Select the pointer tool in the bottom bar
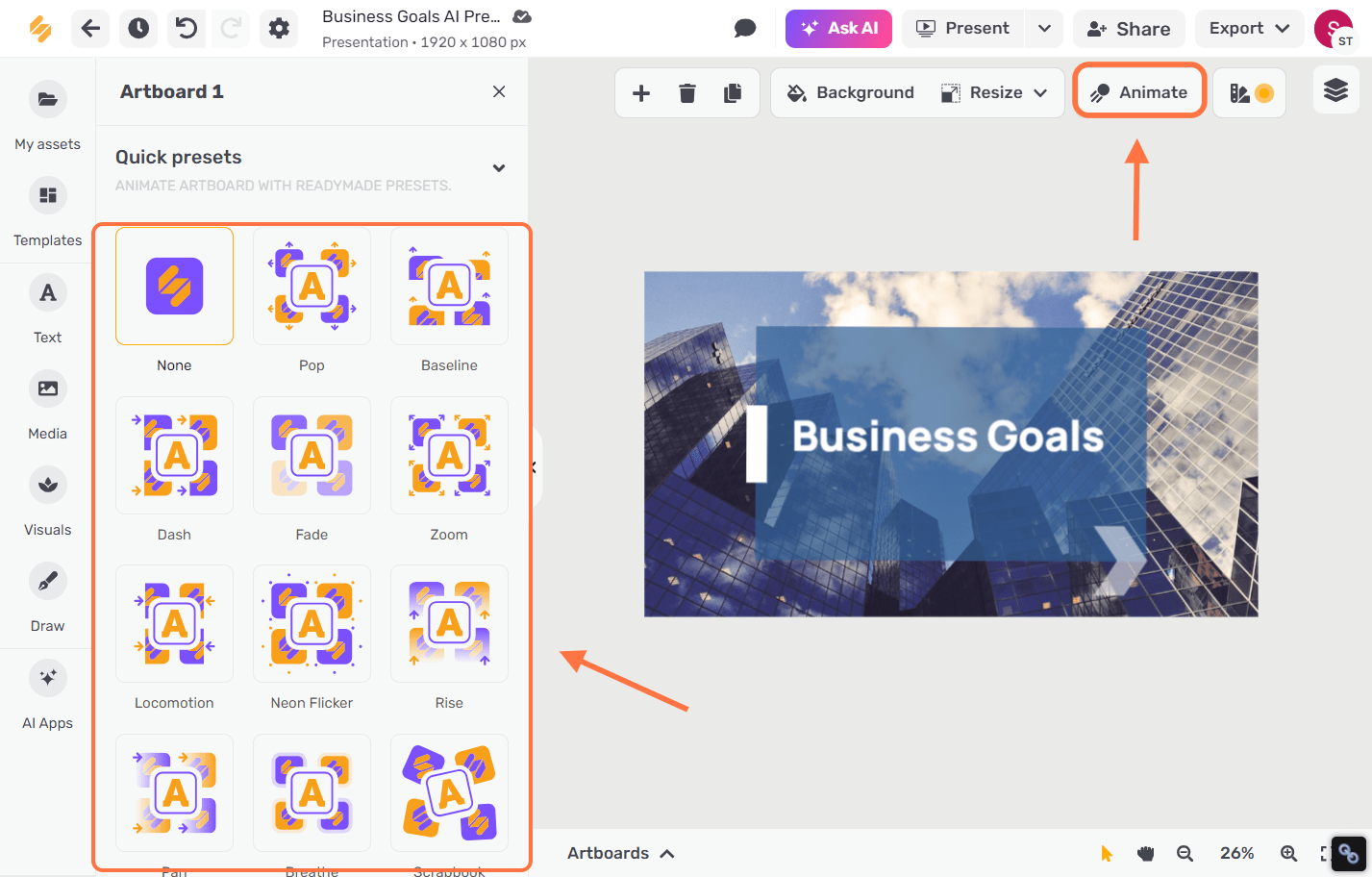This screenshot has width=1372, height=877. tap(1107, 853)
